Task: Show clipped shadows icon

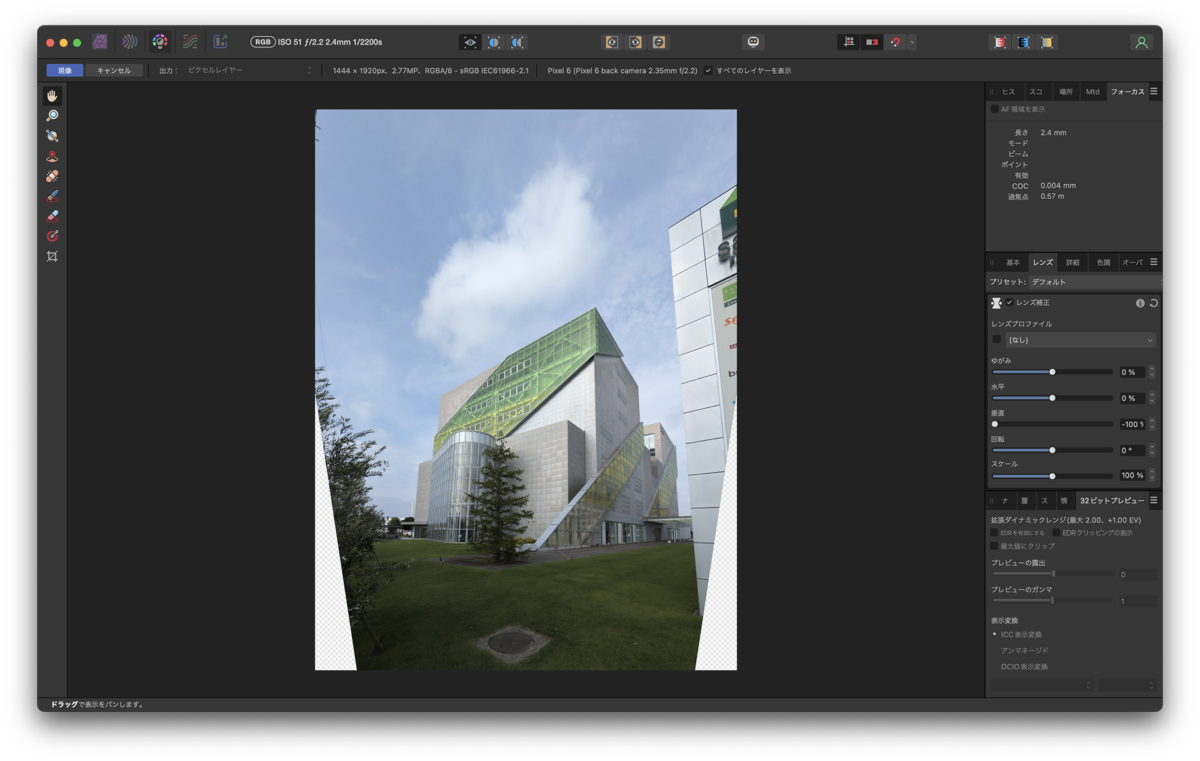Action: click(x=1024, y=42)
